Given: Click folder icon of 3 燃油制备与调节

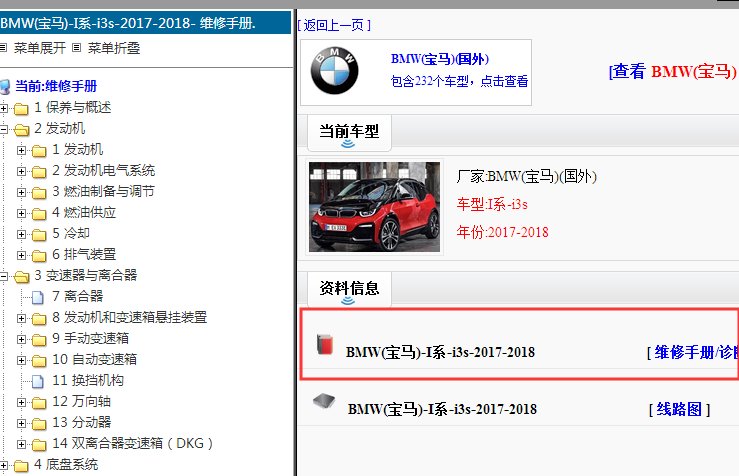Looking at the screenshot, I should pyautogui.click(x=39, y=193).
